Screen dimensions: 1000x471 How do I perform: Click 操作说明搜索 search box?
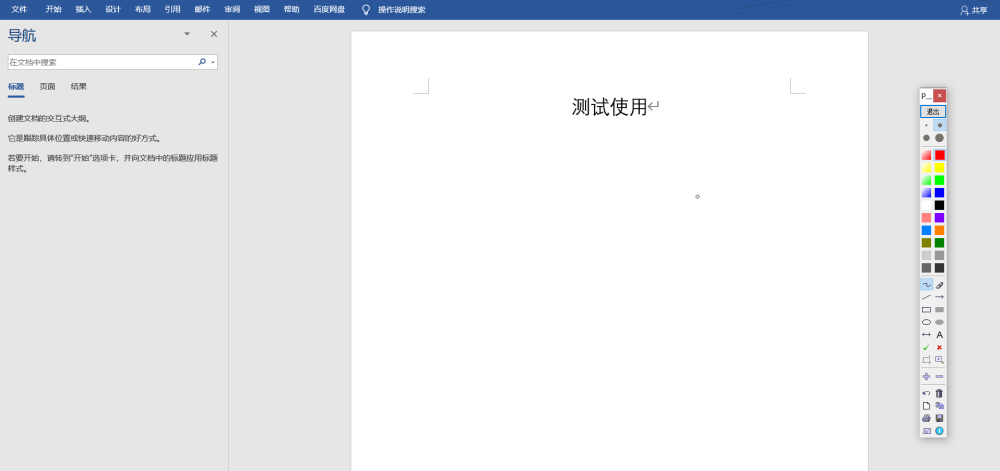[402, 10]
